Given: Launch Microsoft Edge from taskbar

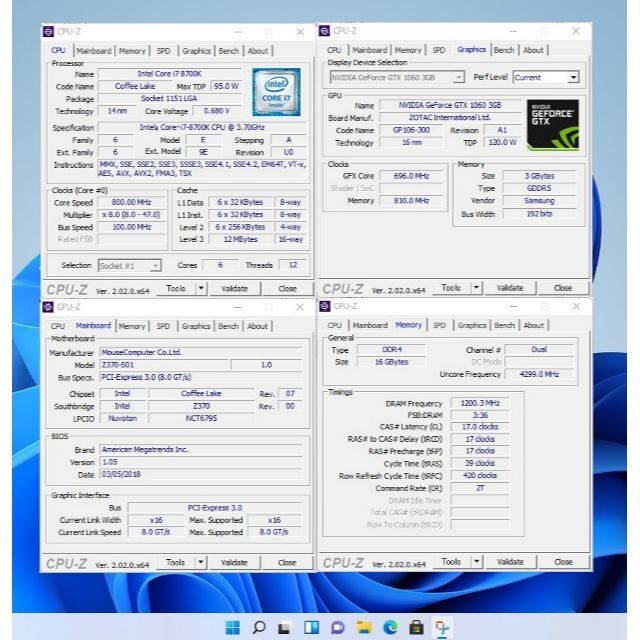Looking at the screenshot, I should coord(390,627).
